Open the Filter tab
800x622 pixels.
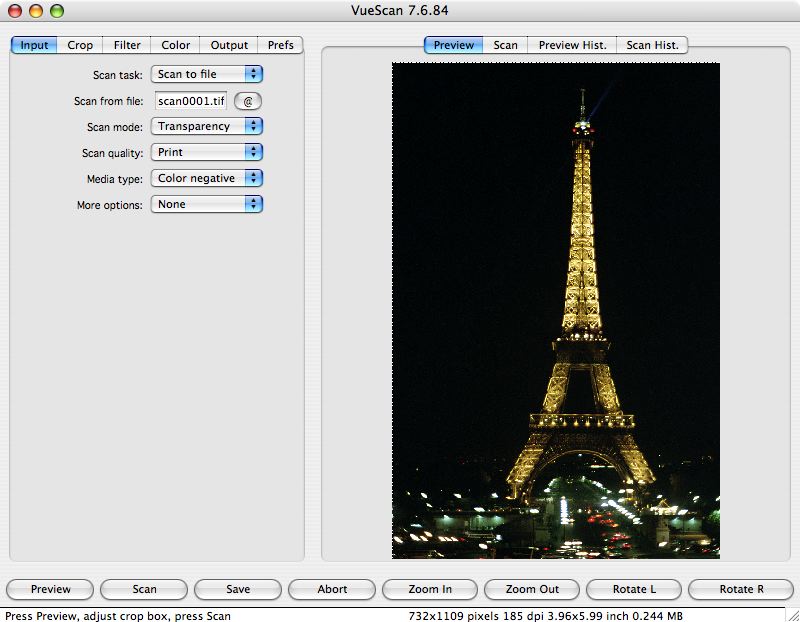pos(127,45)
